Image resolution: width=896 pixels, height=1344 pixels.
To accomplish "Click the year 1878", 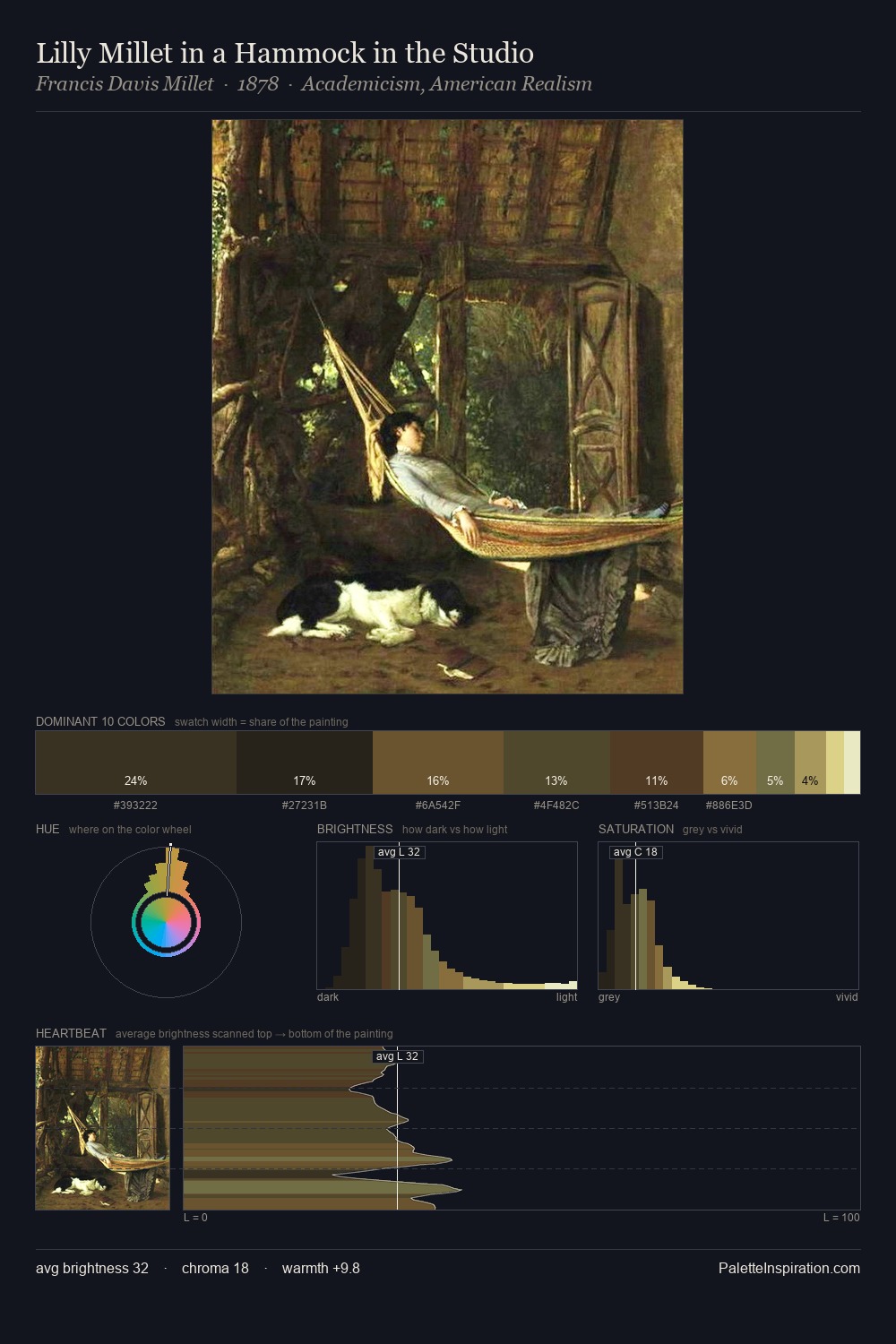I will click(x=258, y=84).
